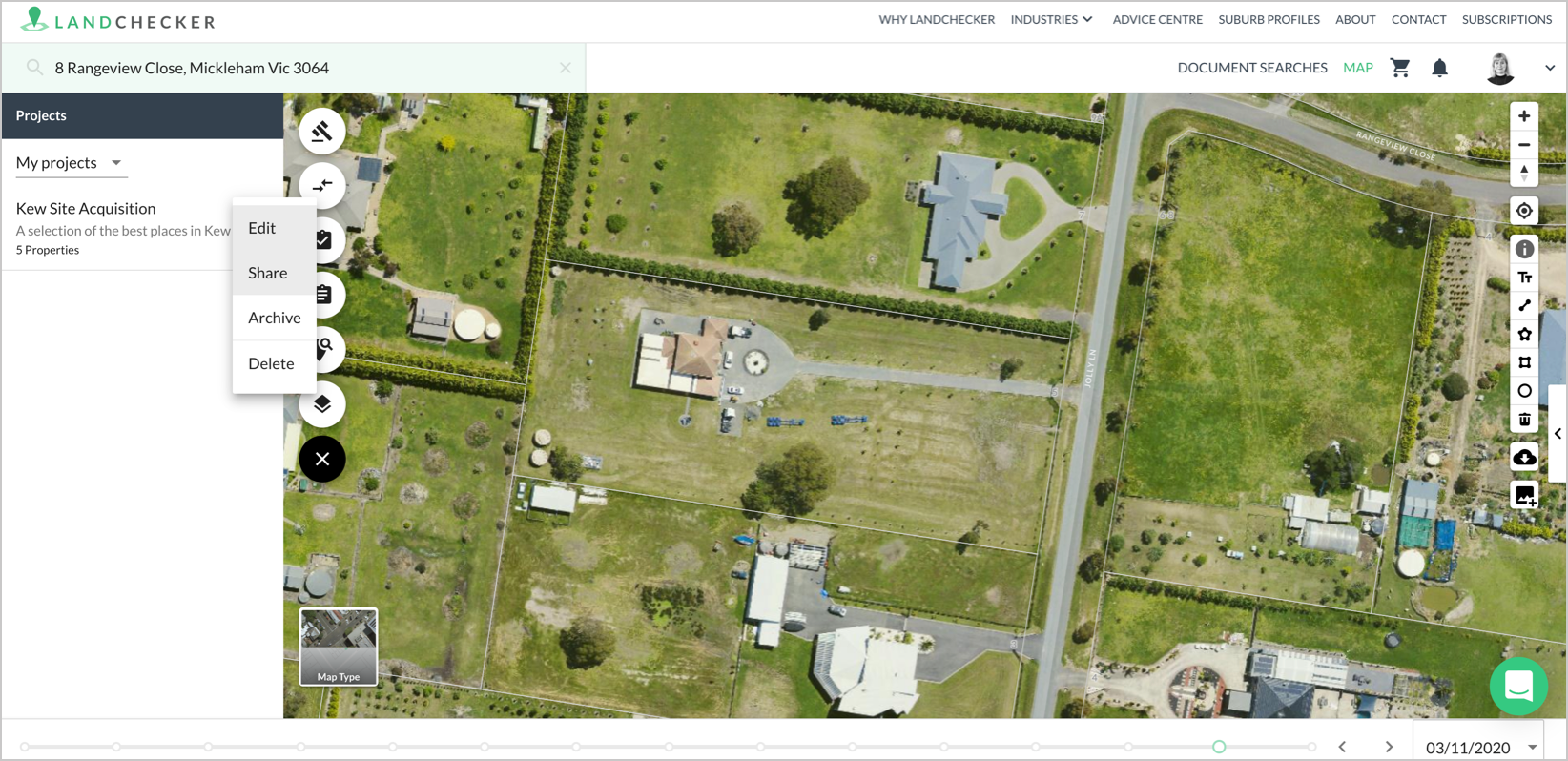Select the rectangle drawing tool
Screen dimensions: 1568x761
tap(1525, 362)
